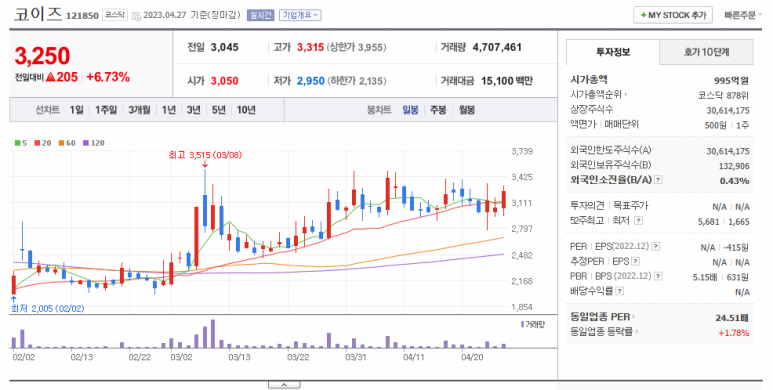Open help icon next to 배당수익률
Screen dimensions: 773x390
click(620, 291)
